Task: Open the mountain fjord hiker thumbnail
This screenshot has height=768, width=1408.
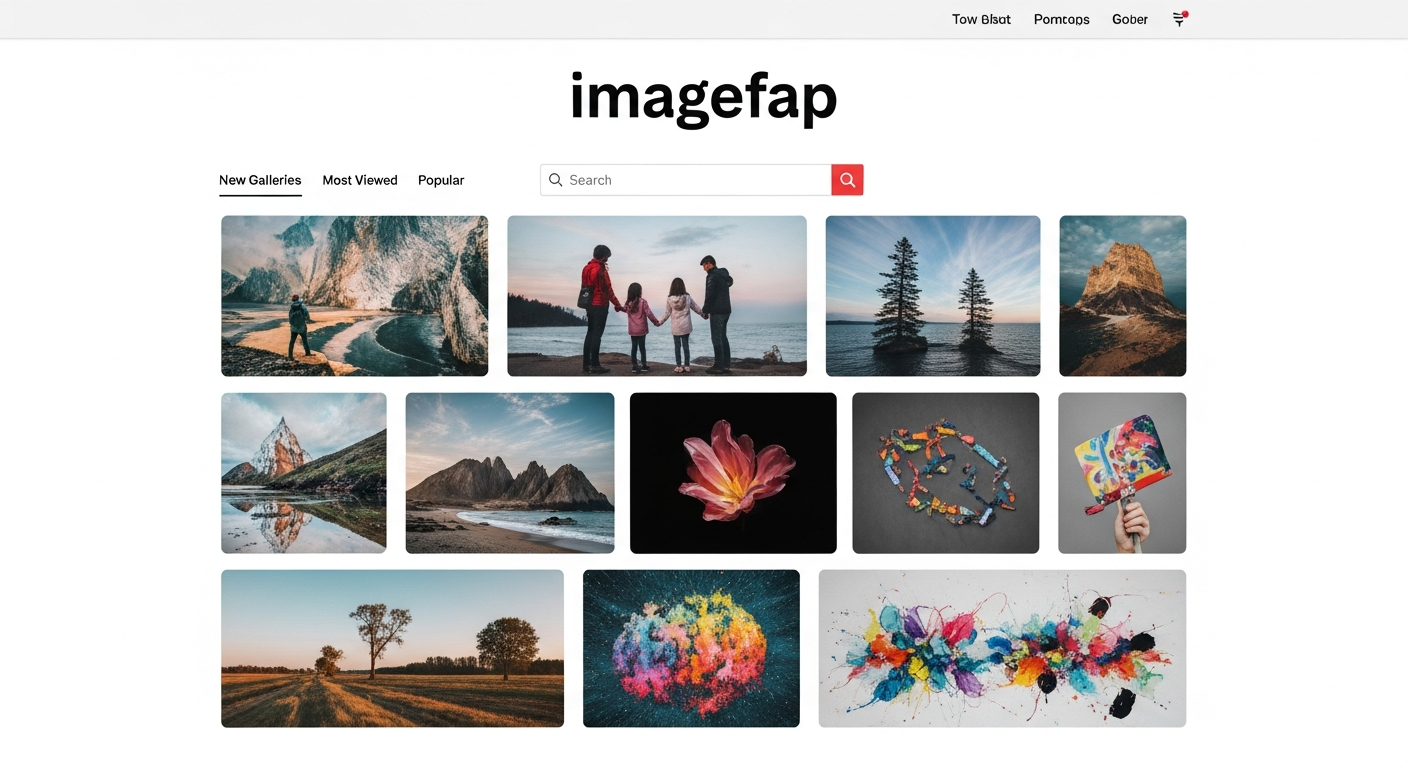Action: point(354,295)
